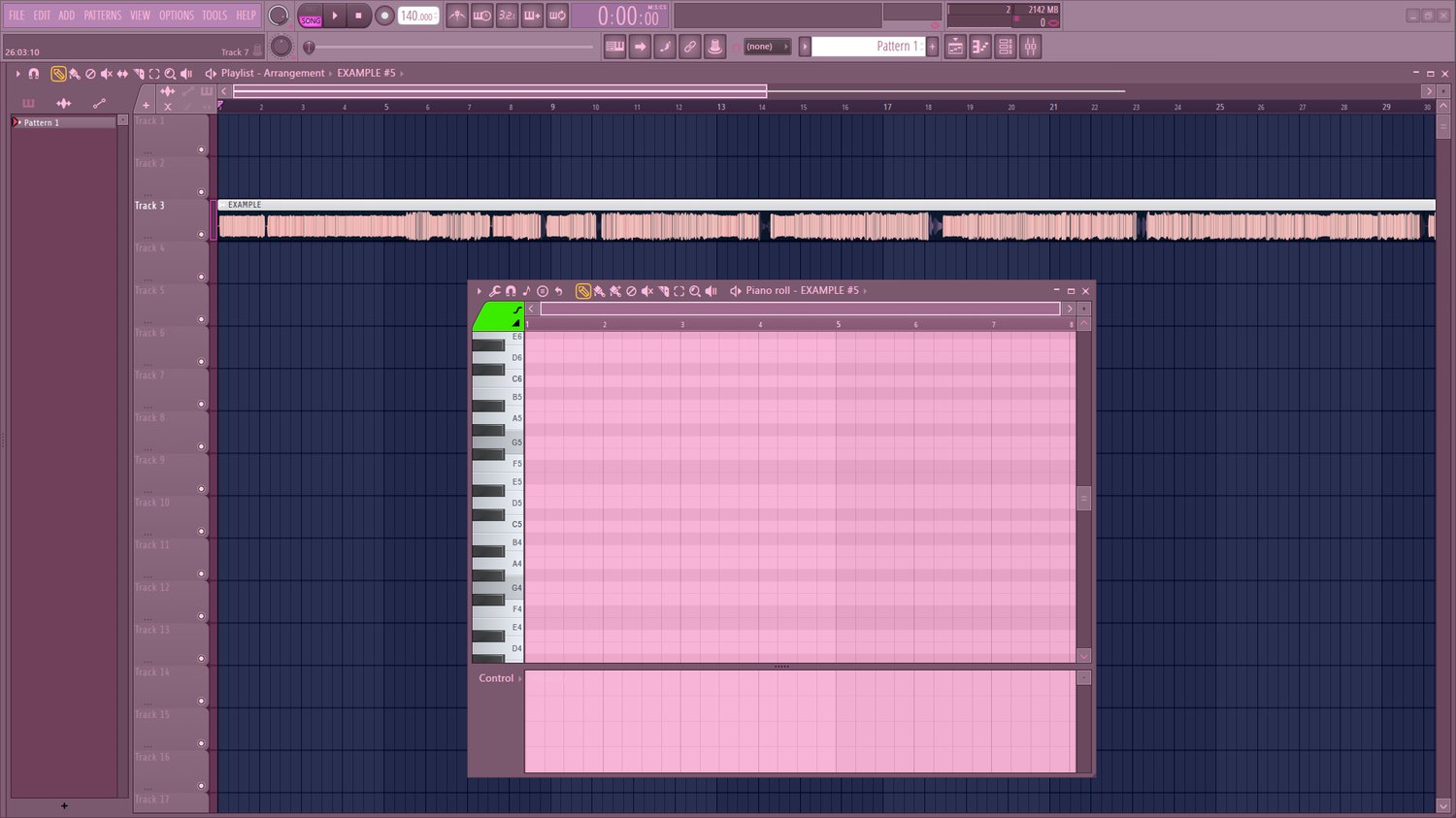
Task: Click the stamp-shaped icon in top toolbar
Action: (x=715, y=47)
